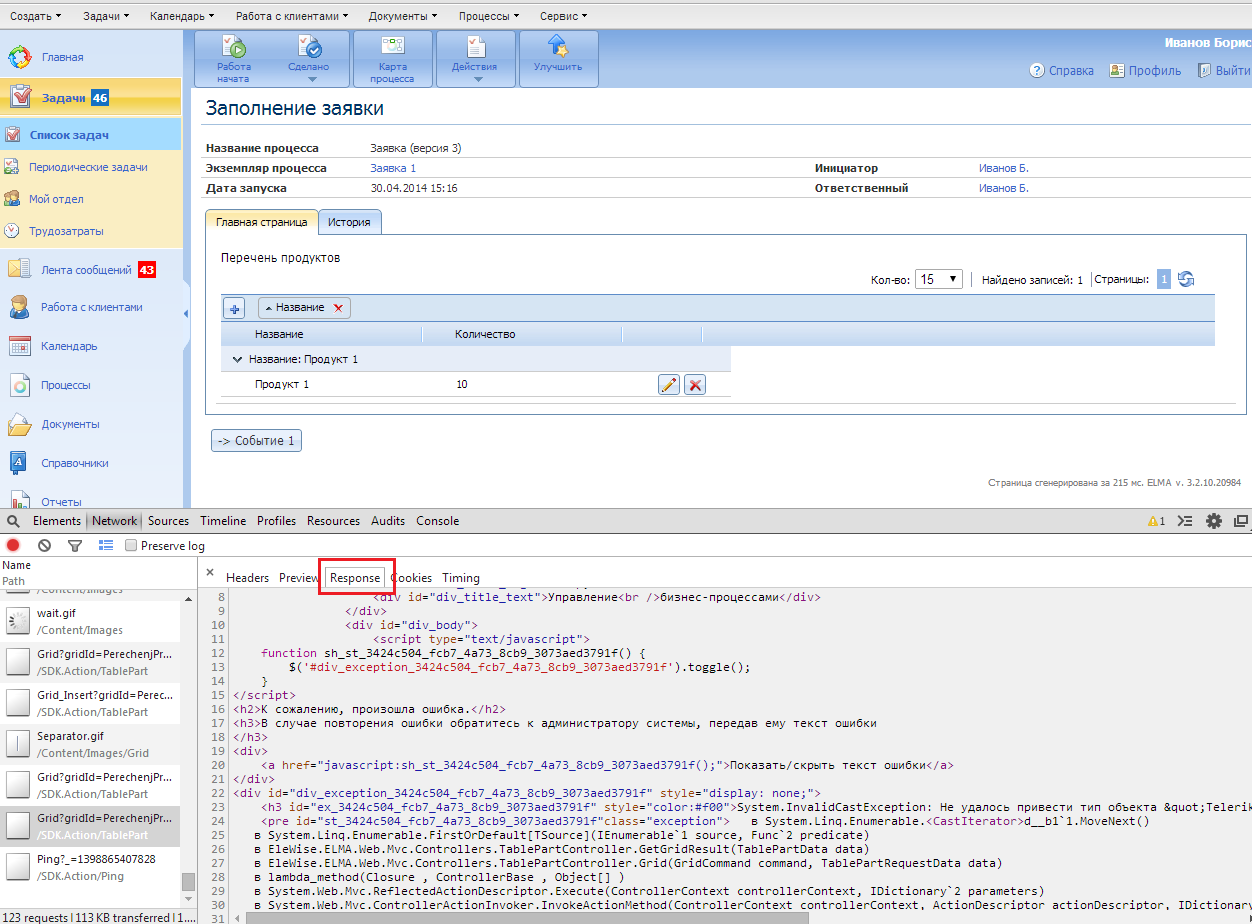Enable the Preserve log checkbox

tap(131, 546)
